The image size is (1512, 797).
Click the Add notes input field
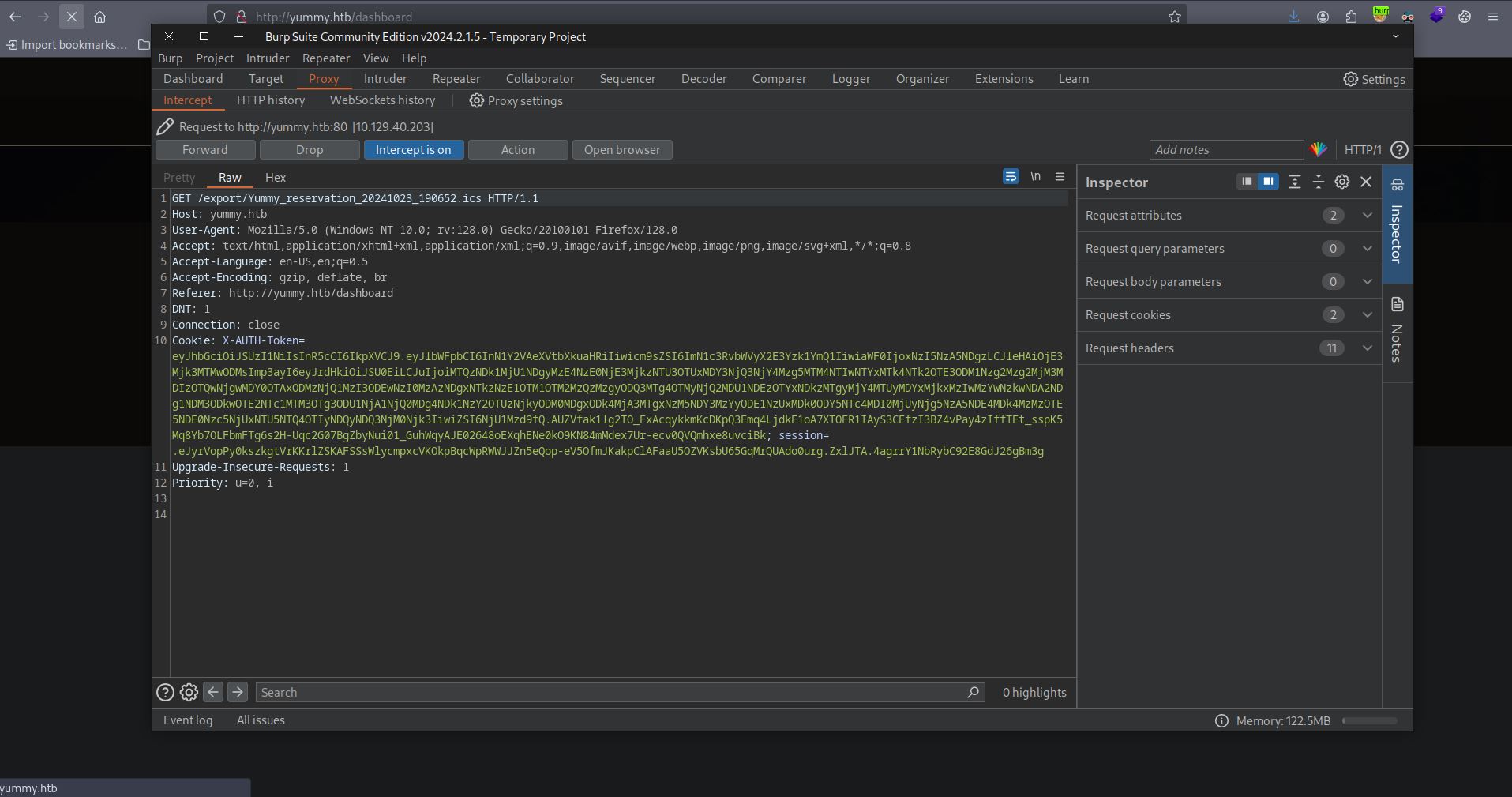point(1225,150)
